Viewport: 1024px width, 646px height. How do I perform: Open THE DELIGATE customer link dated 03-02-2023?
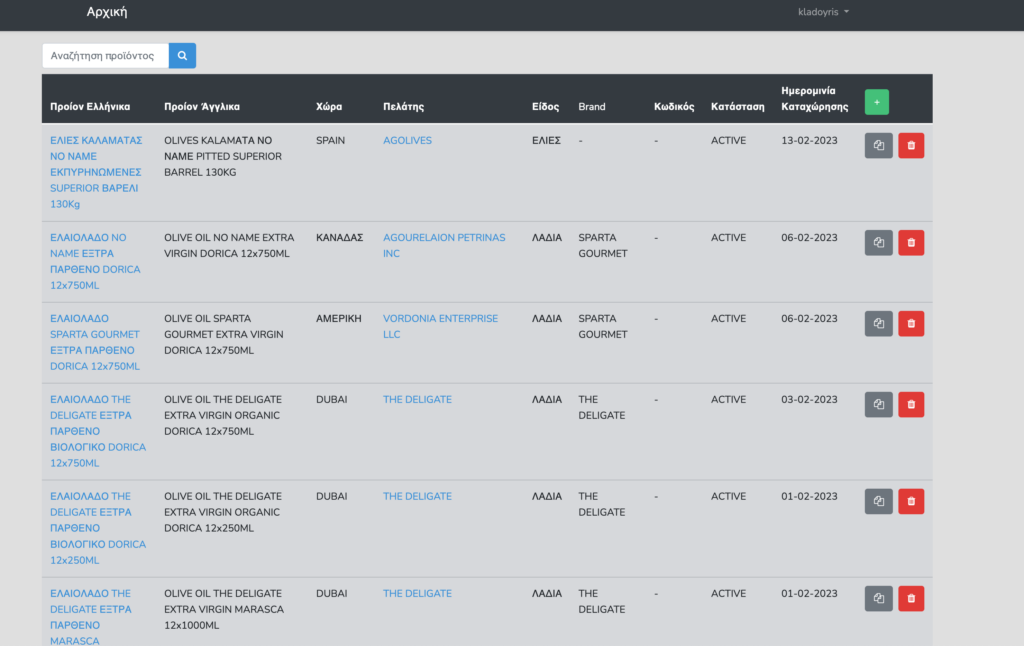[417, 399]
